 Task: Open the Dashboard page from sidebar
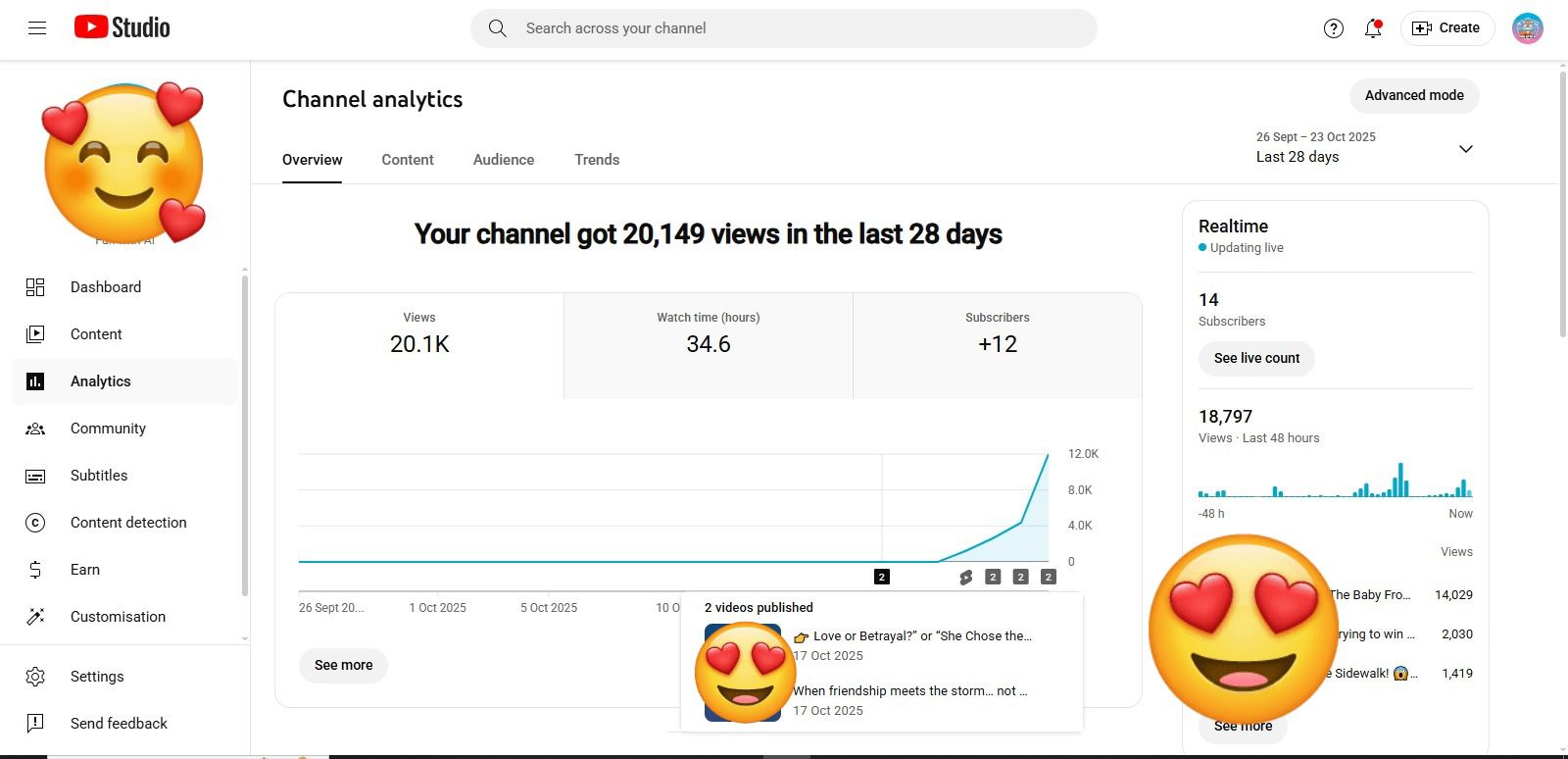[x=105, y=287]
